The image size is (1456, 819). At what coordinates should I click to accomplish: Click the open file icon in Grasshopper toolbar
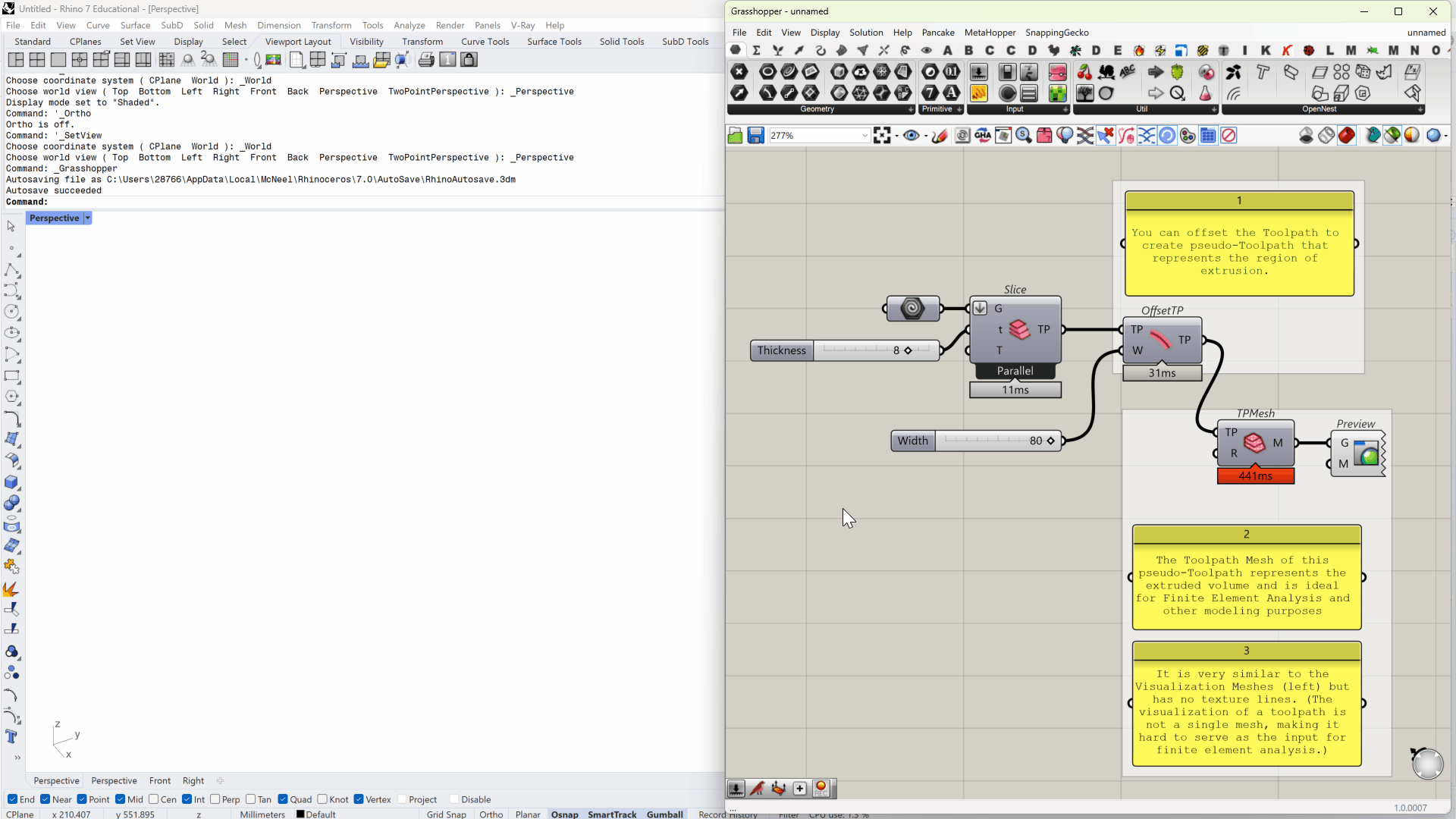(735, 136)
